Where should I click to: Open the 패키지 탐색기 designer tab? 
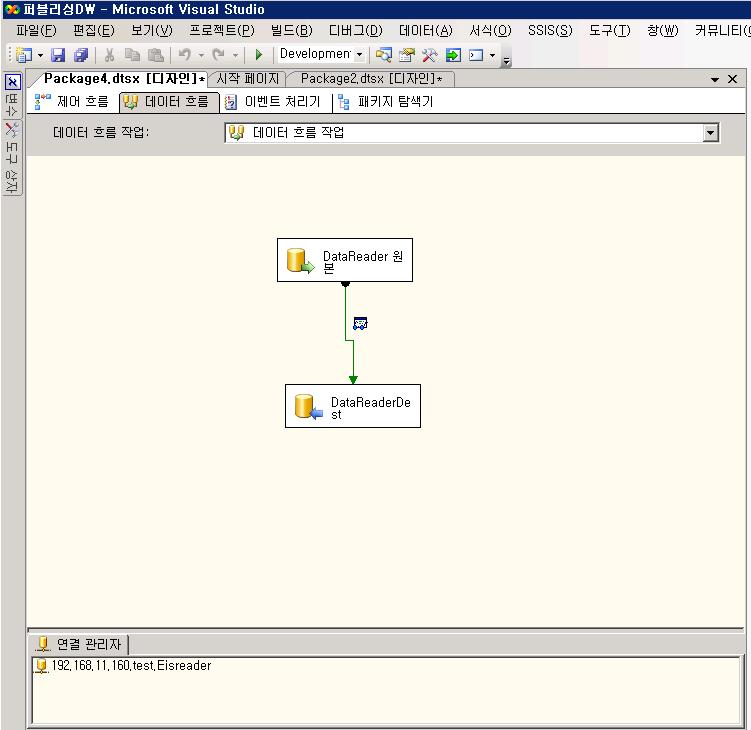(x=386, y=102)
